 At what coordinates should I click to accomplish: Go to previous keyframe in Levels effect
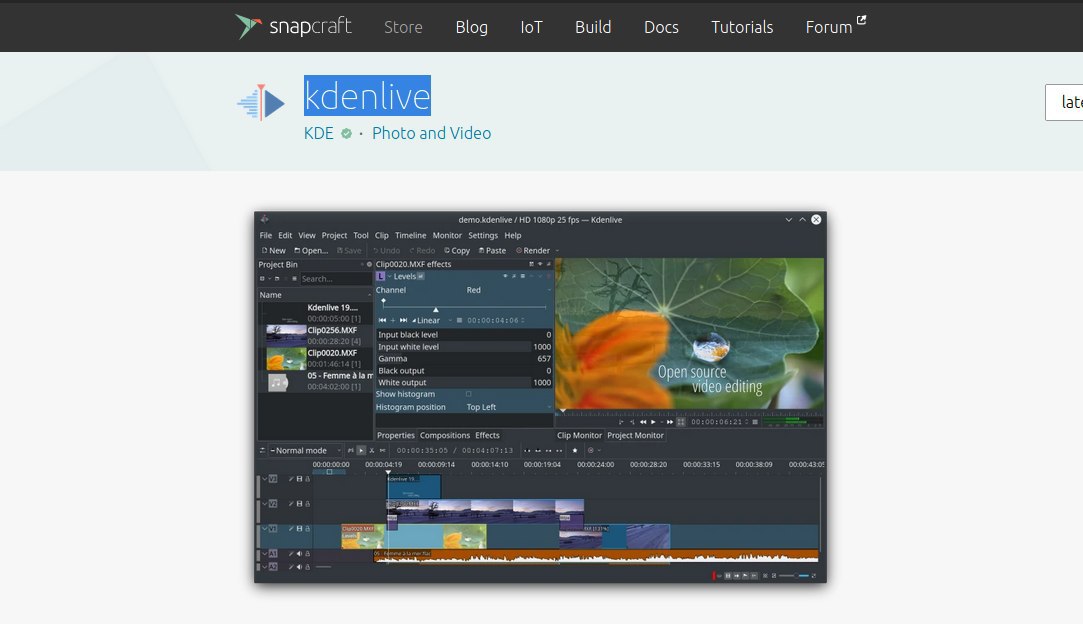(x=382, y=320)
